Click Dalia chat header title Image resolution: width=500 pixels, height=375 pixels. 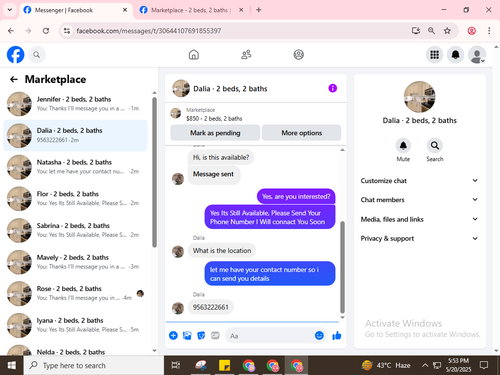pos(230,89)
